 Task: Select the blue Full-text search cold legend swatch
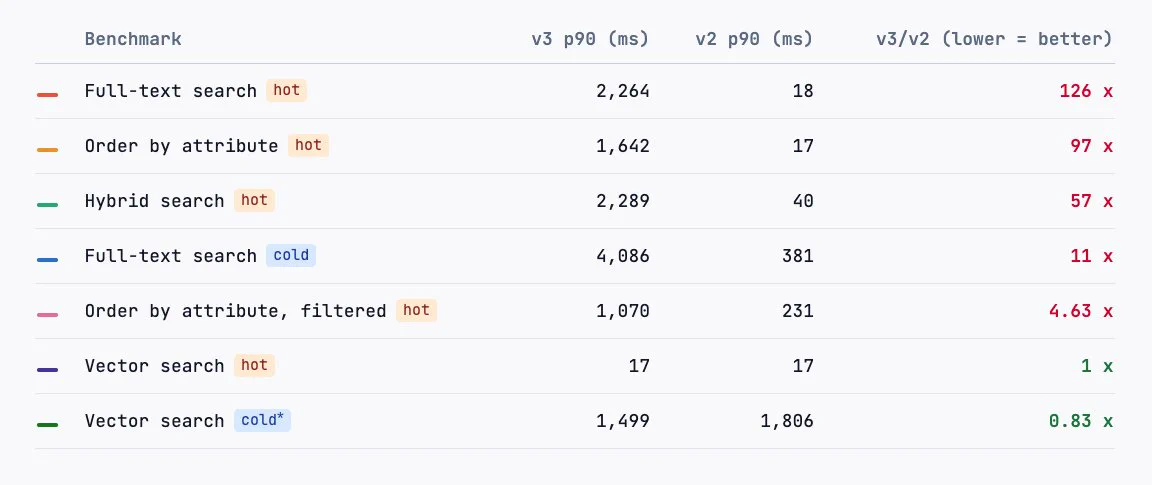[x=47, y=260]
